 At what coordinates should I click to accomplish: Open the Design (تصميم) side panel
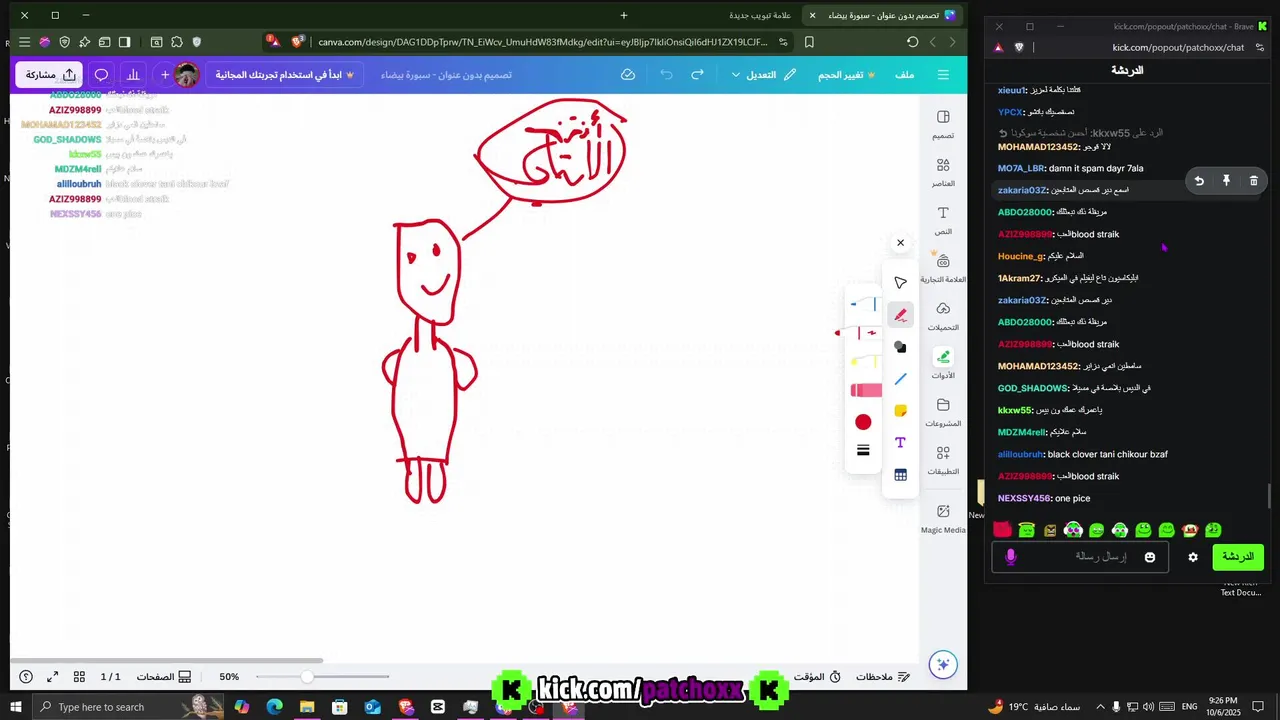943,124
